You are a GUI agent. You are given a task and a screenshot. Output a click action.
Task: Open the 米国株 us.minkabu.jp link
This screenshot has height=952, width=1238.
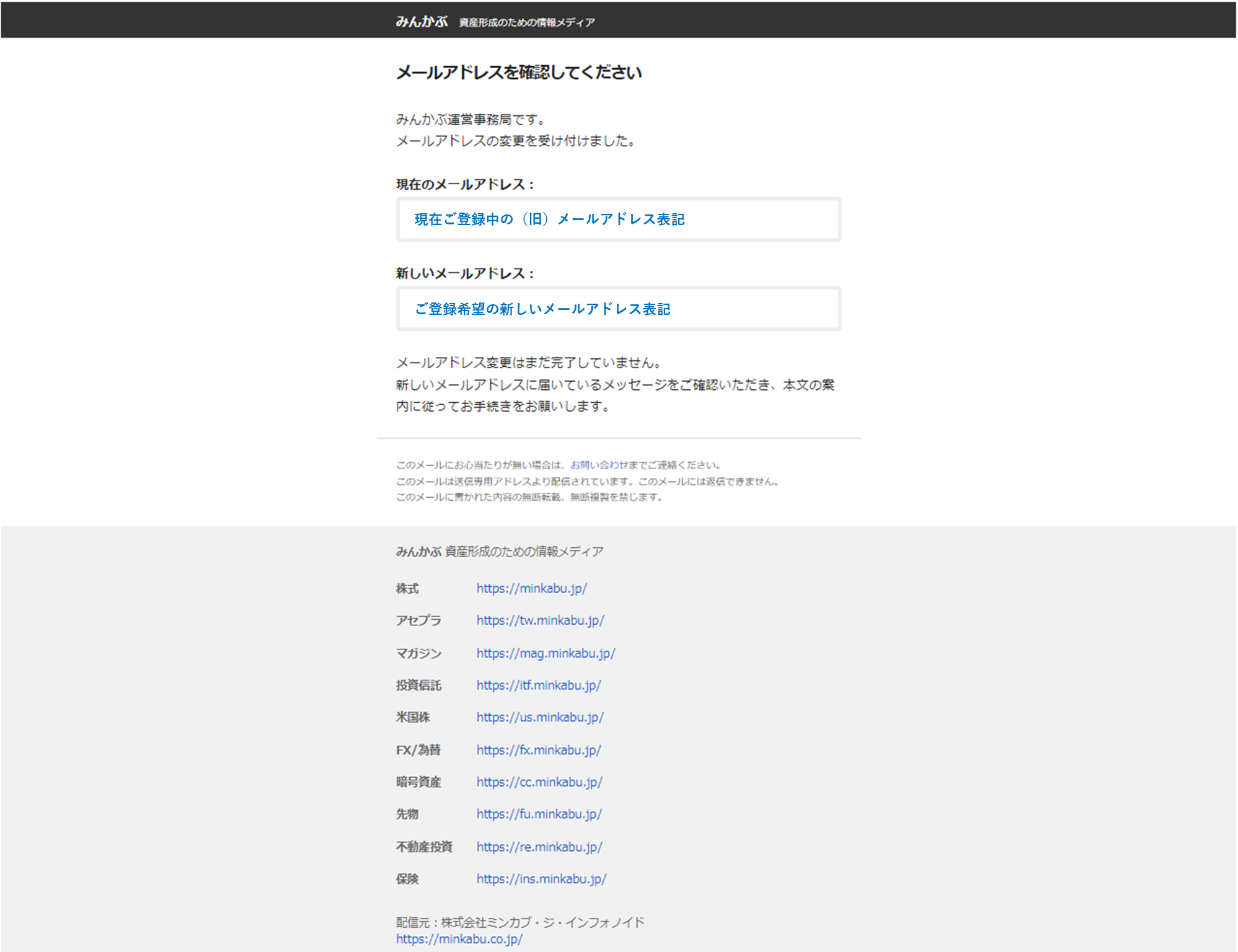point(540,717)
